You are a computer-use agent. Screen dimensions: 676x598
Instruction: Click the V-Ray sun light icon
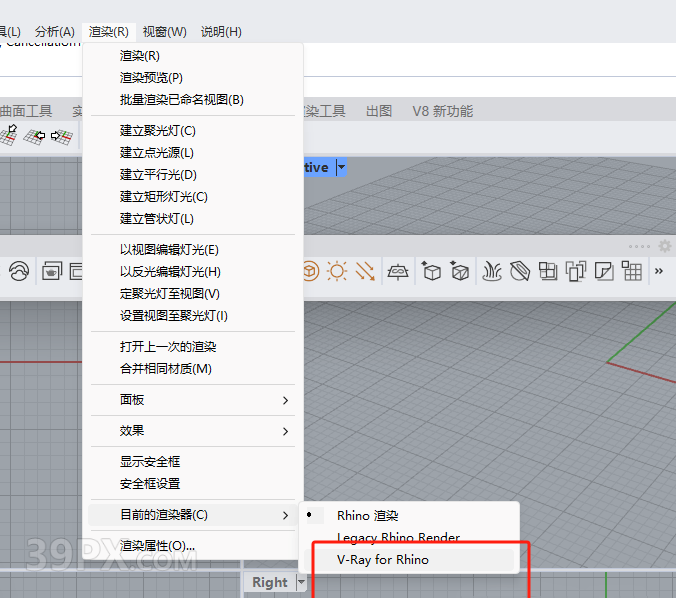[x=337, y=270]
